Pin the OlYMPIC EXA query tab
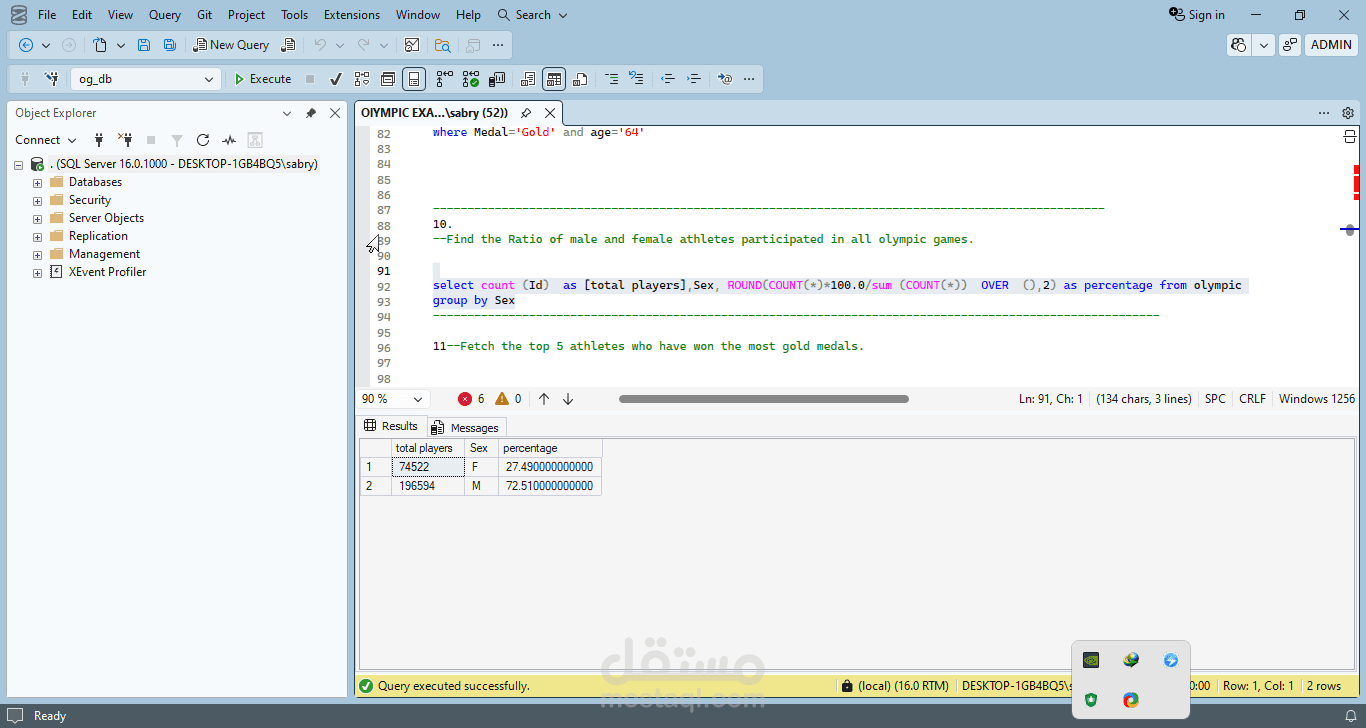 [526, 113]
